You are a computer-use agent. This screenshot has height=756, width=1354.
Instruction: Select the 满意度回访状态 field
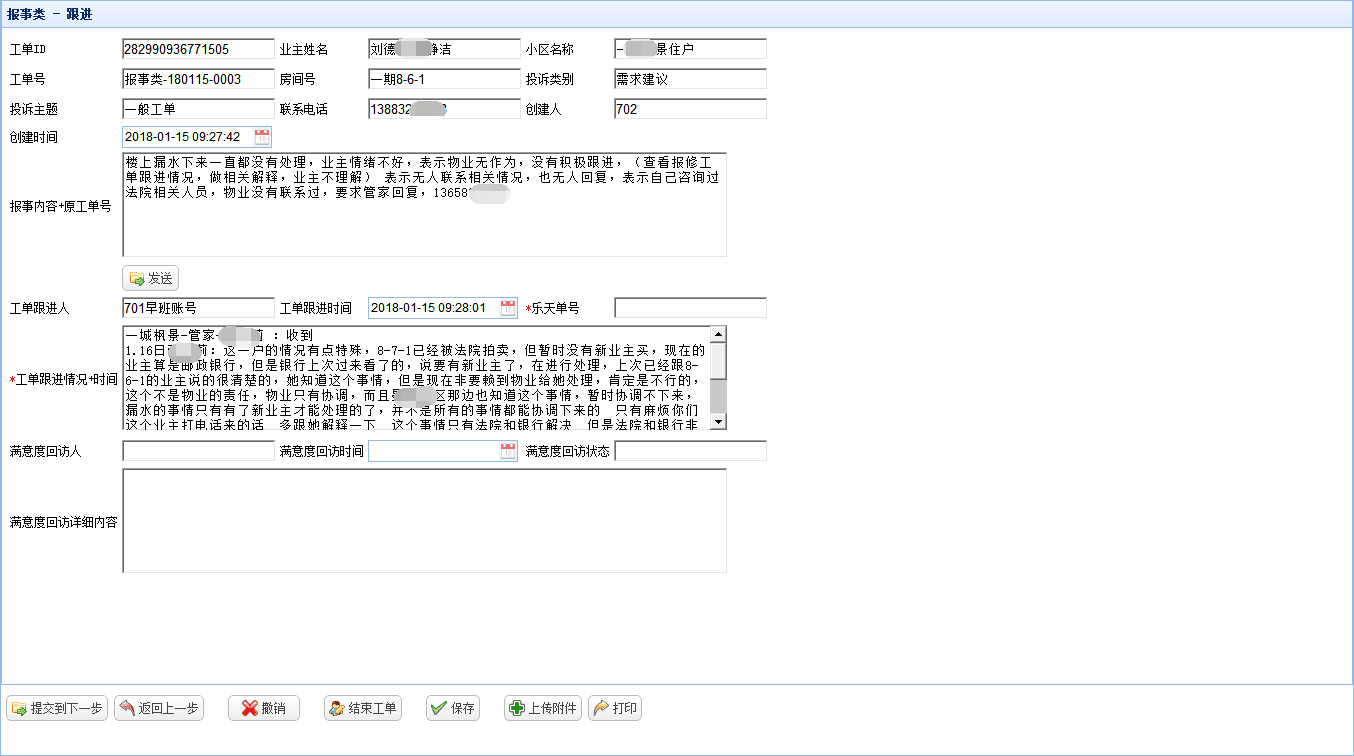(690, 452)
